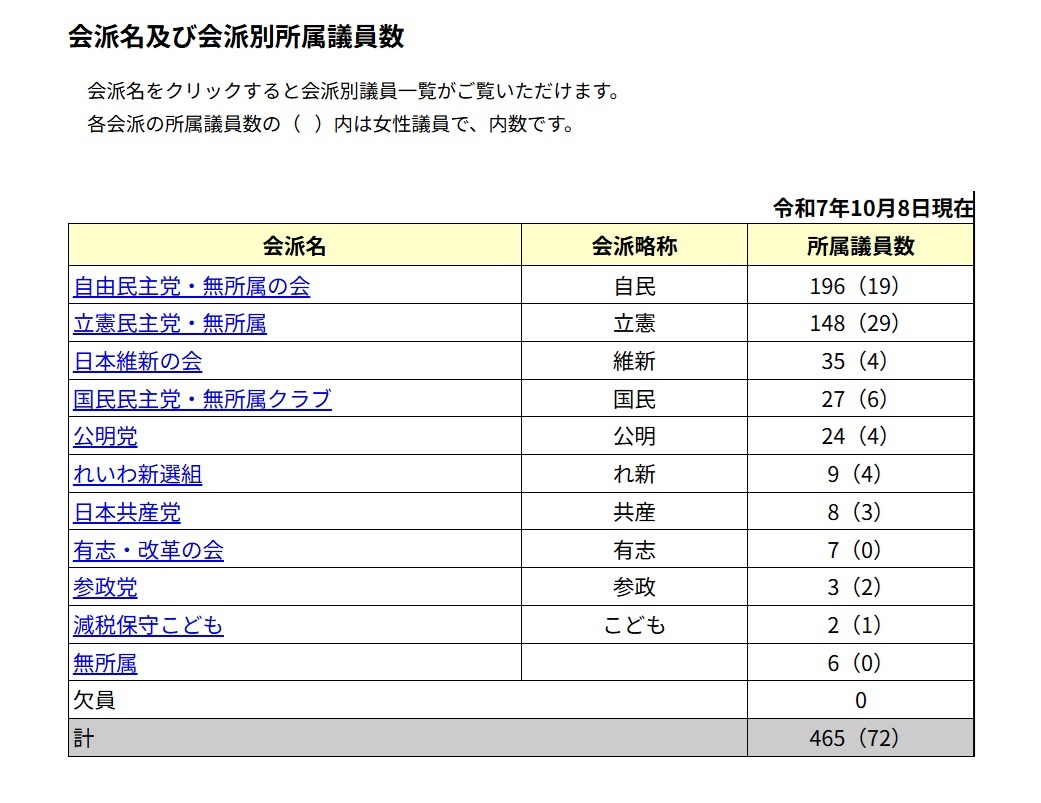Screen dimensions: 1041x803
Task: Select the abbreviation cell 公明
Action: pyautogui.click(x=635, y=437)
